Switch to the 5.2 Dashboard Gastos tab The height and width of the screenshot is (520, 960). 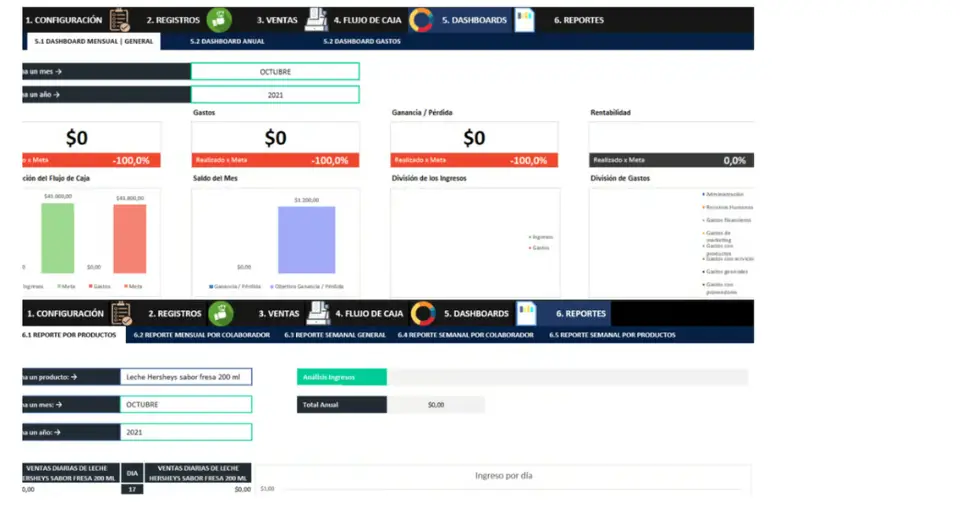(x=362, y=41)
